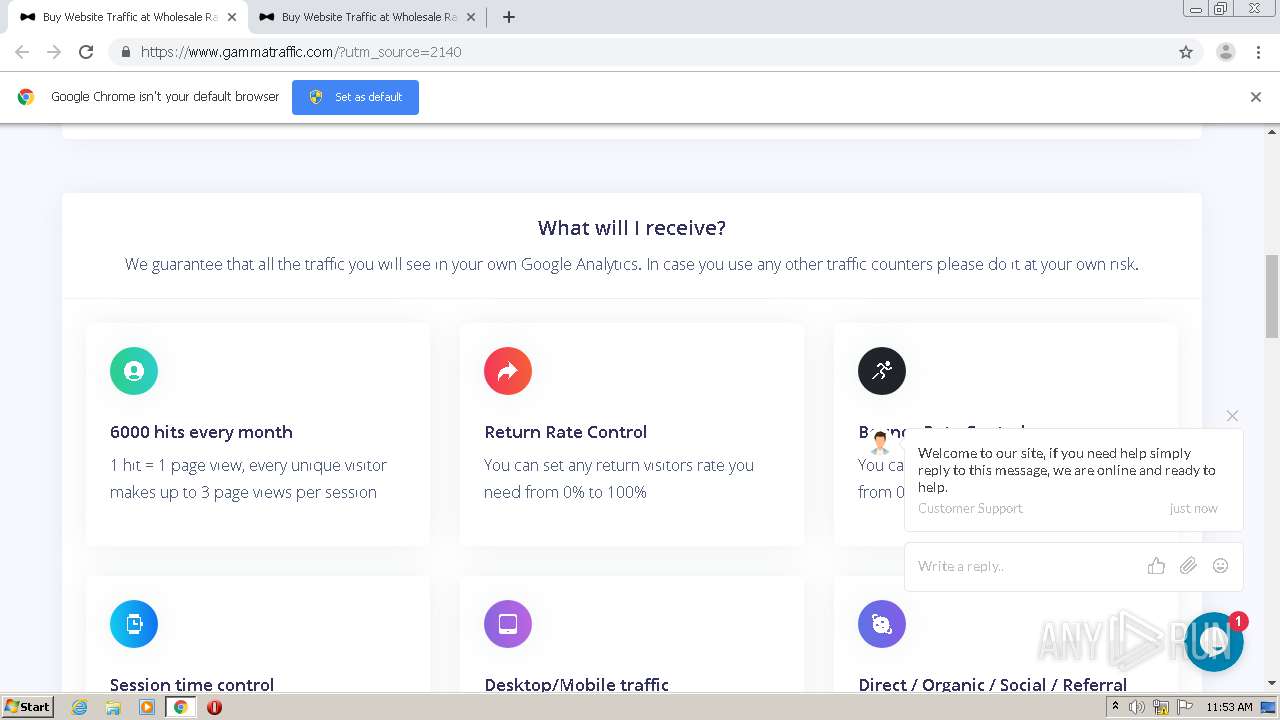
Task: Click the purple Desktop/Mobile traffic device icon
Action: [x=508, y=624]
